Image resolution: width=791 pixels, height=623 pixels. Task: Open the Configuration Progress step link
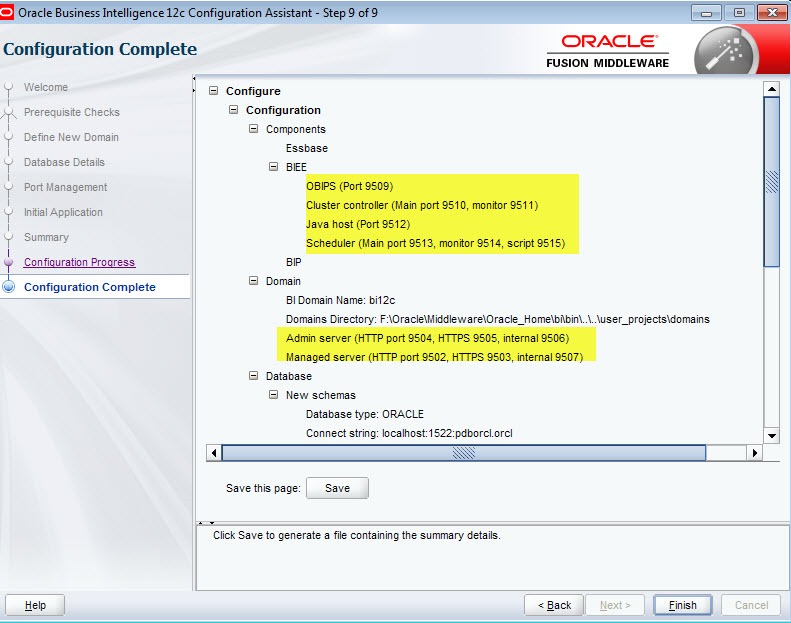(x=79, y=262)
